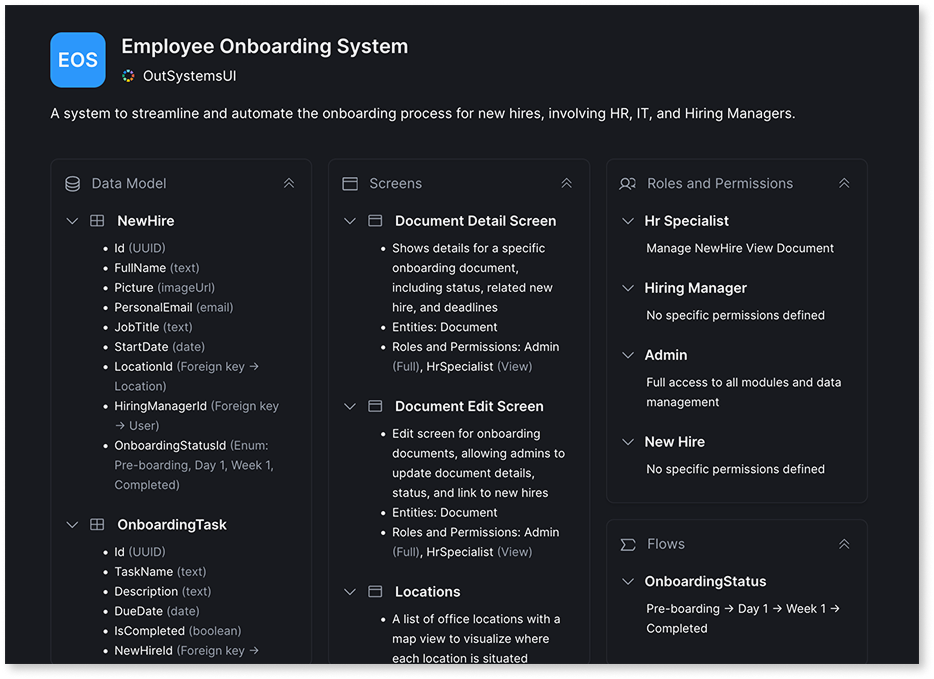Image resolution: width=934 pixels, height=679 pixels.
Task: Collapse the Flows panel
Action: click(844, 544)
